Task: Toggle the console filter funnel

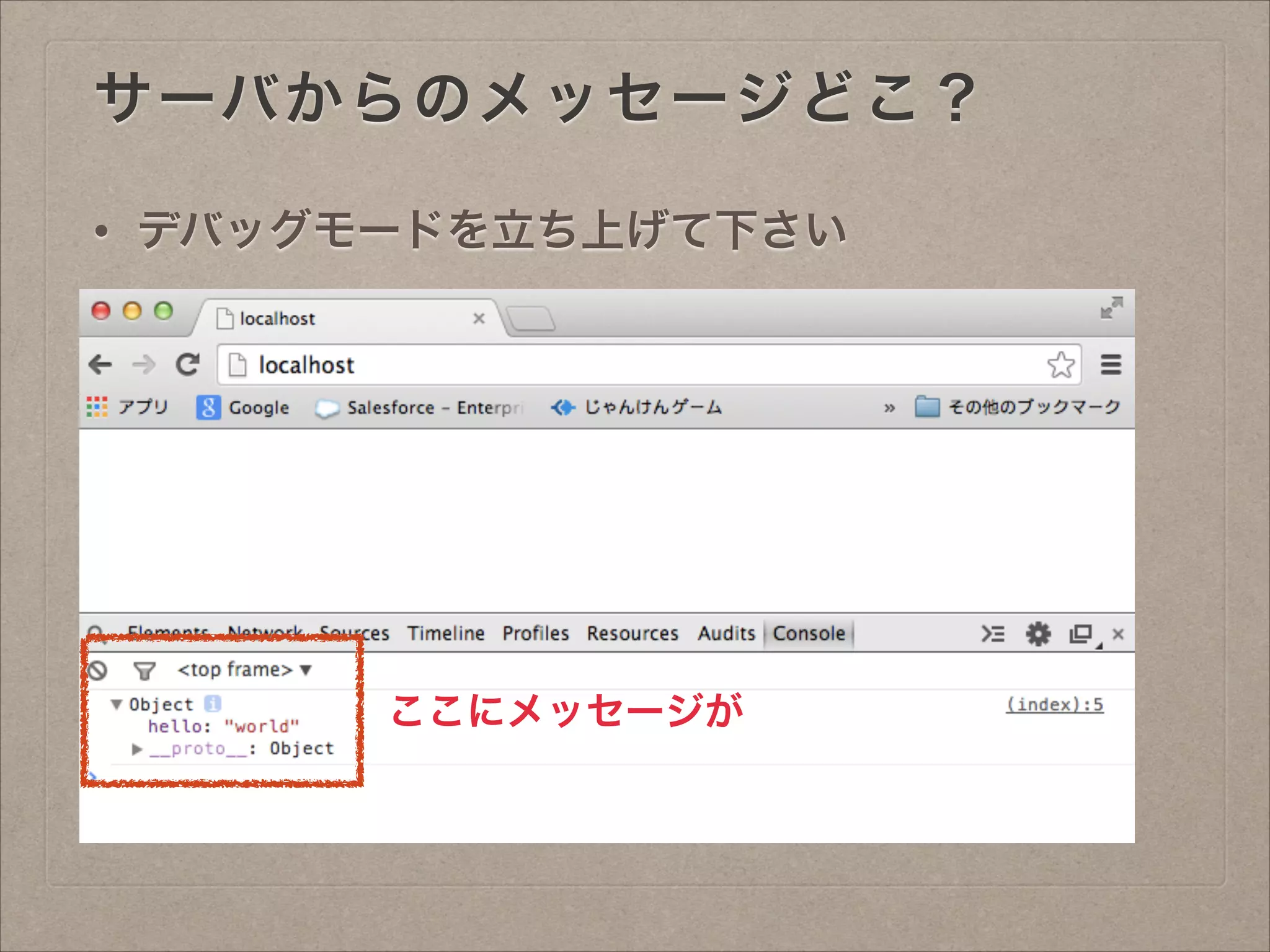Action: click(144, 671)
